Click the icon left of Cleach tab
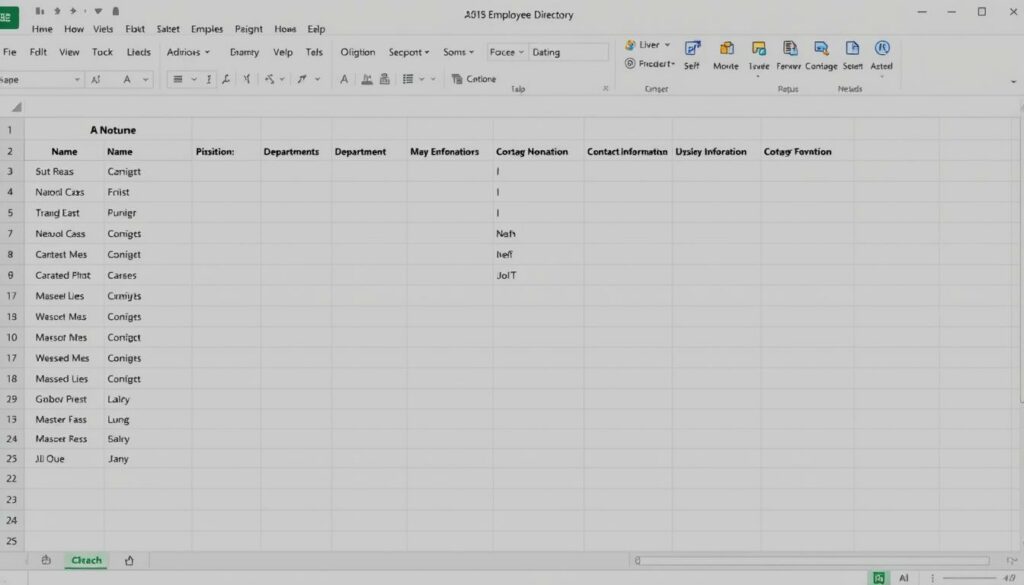This screenshot has width=1024, height=585. click(46, 560)
